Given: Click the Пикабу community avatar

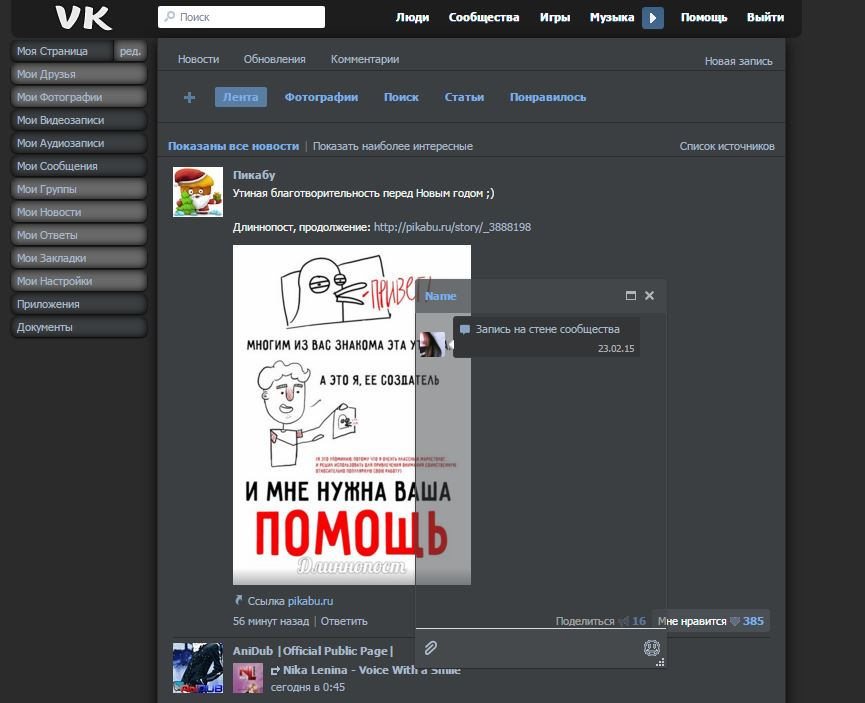Looking at the screenshot, I should coord(198,192).
